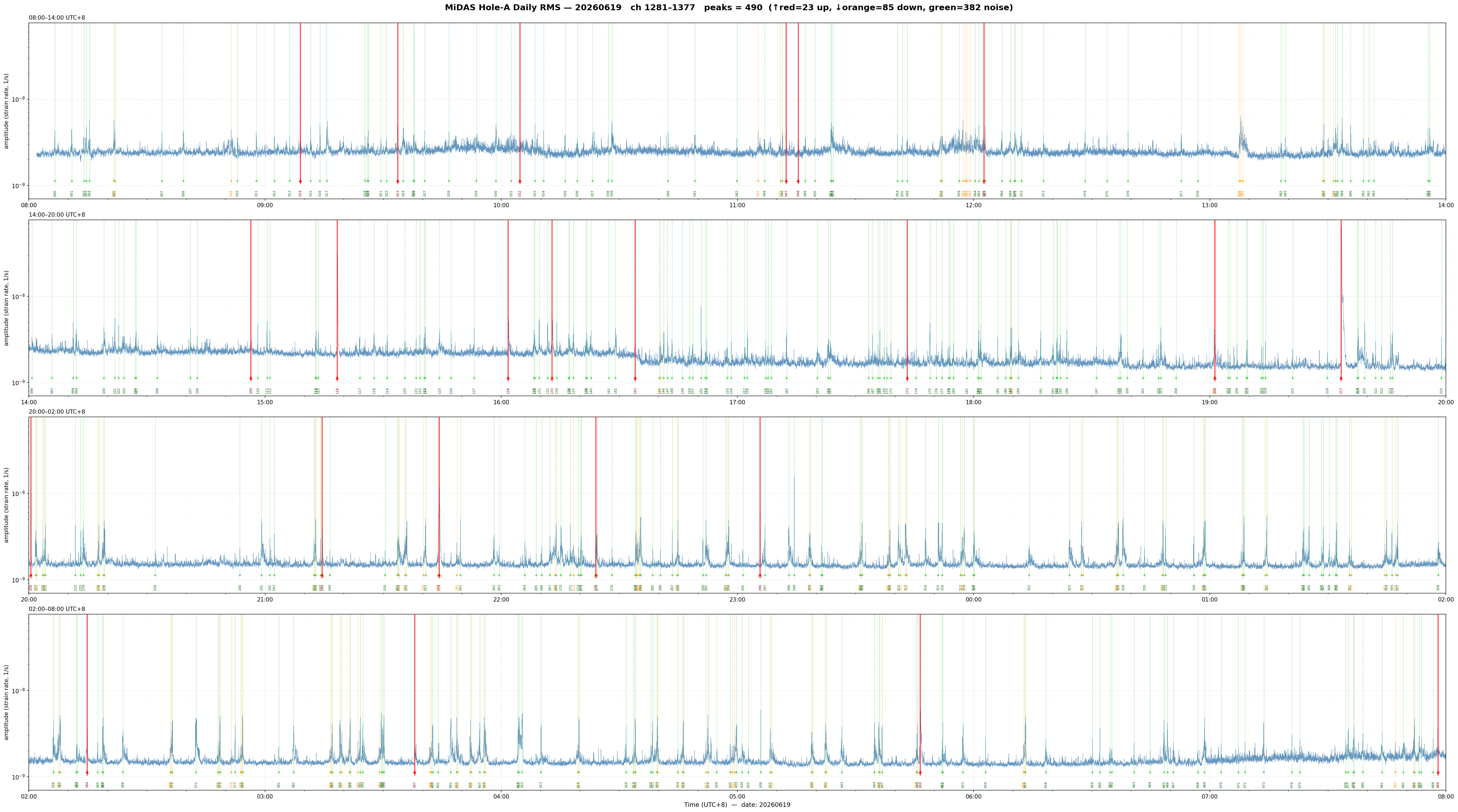Click the 03:00 time tick label
1458x812 pixels.
tap(265, 796)
